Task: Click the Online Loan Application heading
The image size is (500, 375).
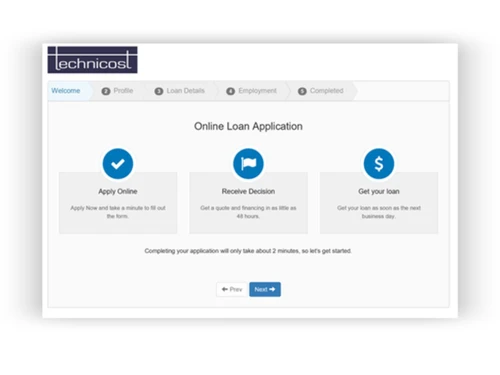Action: click(x=248, y=126)
